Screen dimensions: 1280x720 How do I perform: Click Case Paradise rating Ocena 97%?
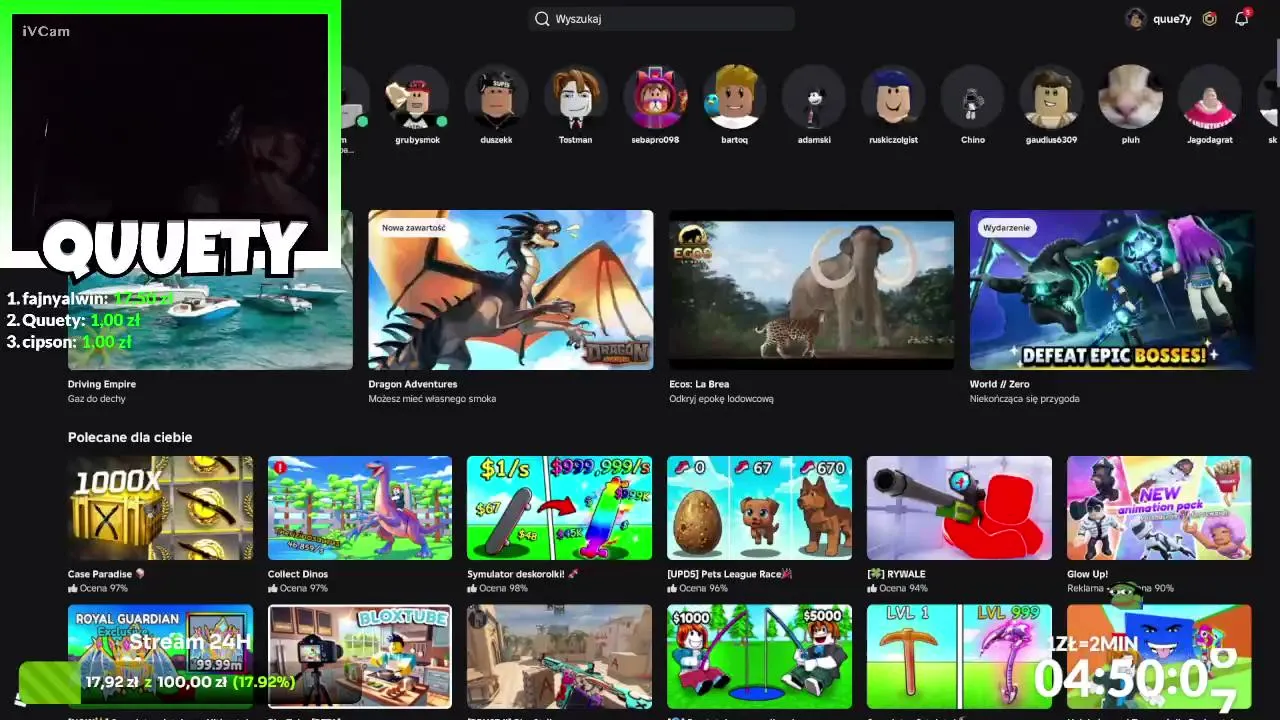point(98,588)
